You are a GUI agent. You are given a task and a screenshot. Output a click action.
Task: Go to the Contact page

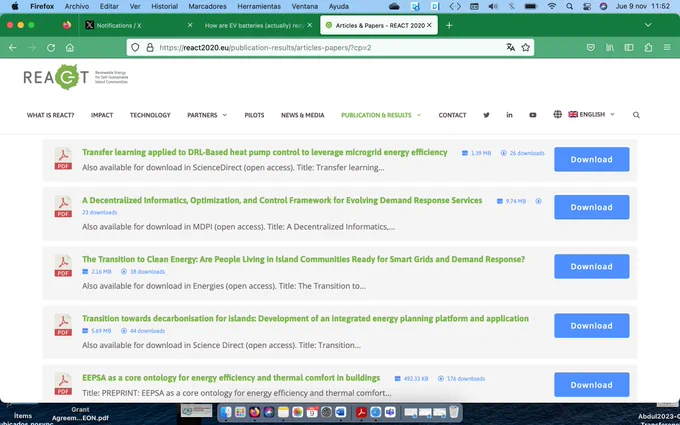click(452, 115)
